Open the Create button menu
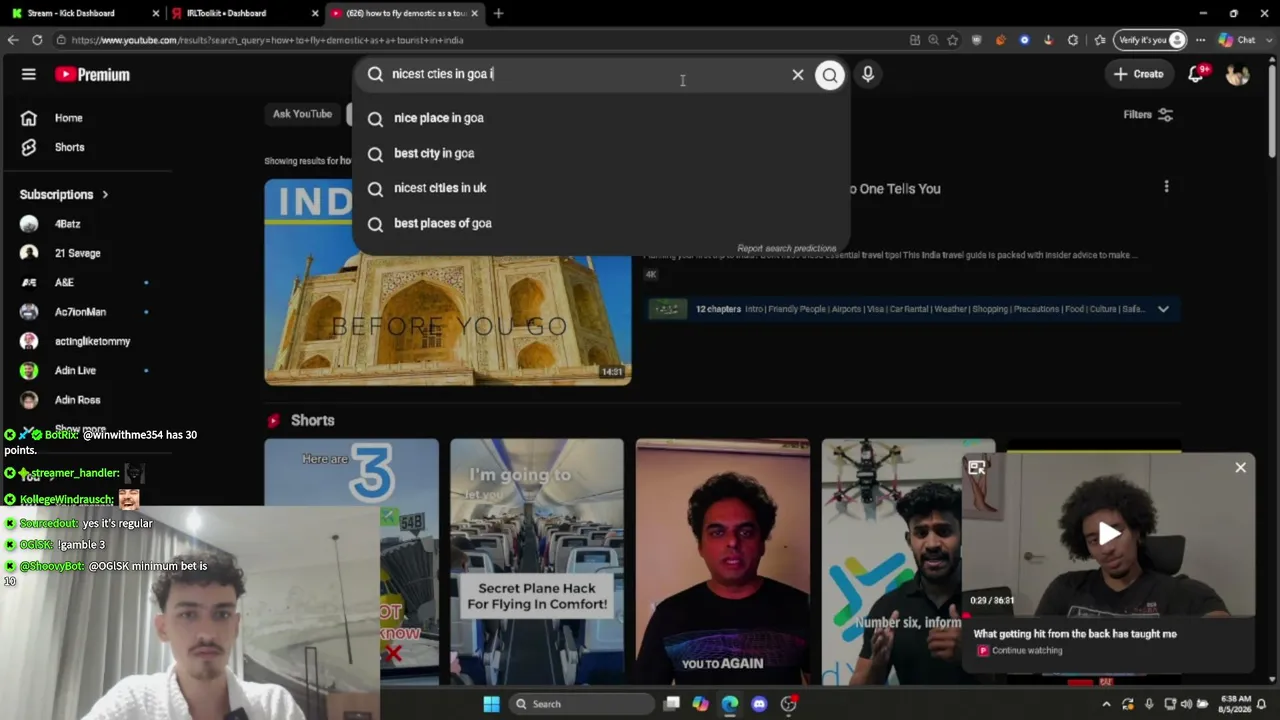 1138,74
